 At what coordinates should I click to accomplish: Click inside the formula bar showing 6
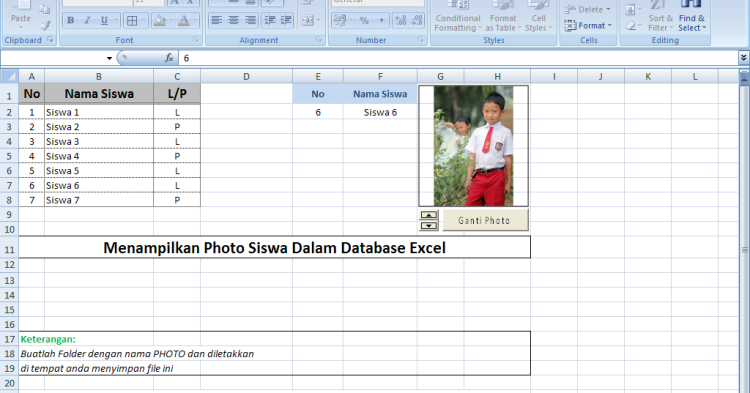click(x=458, y=58)
